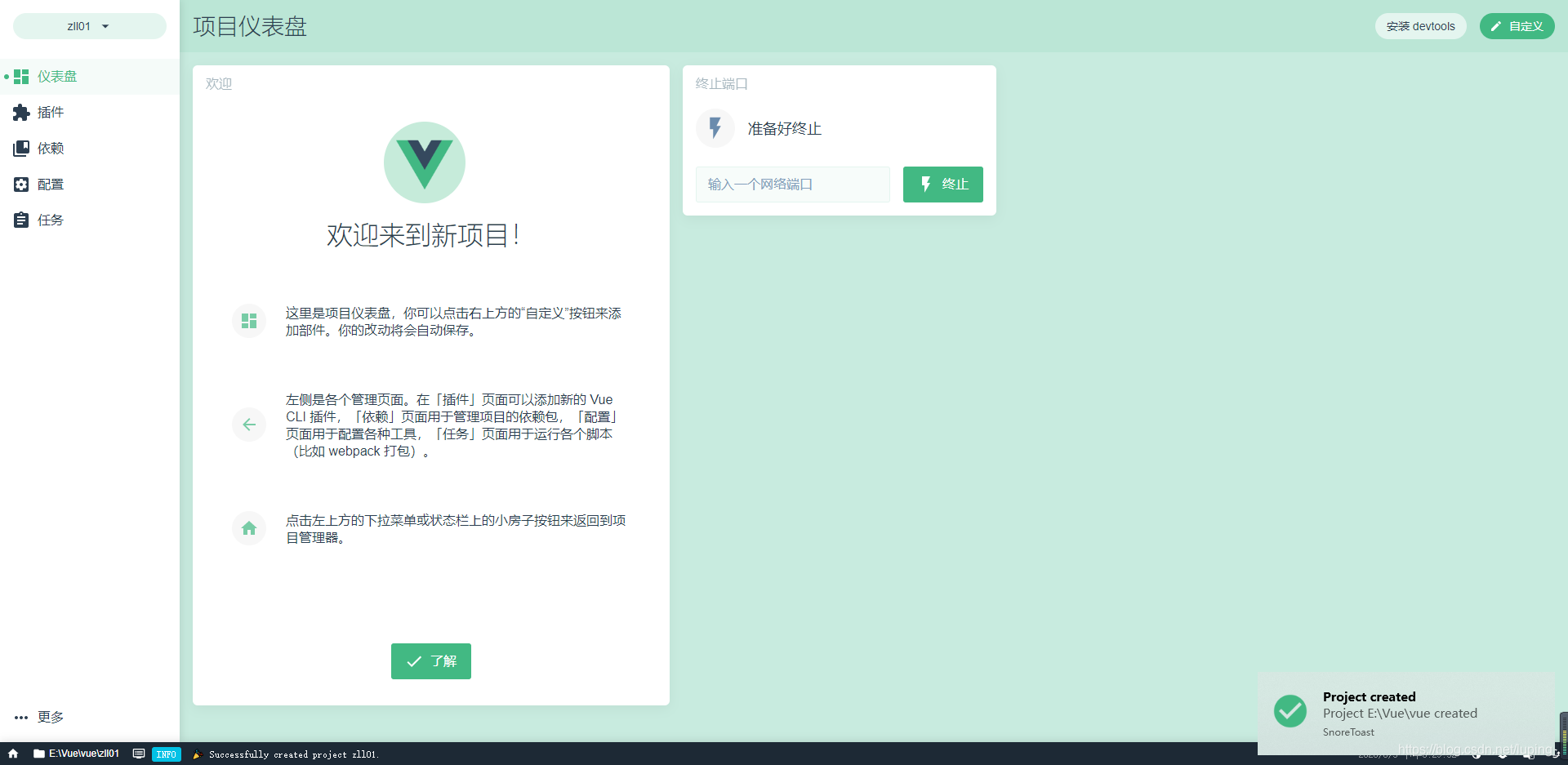The height and width of the screenshot is (765, 1568).
Task: Open the 任务 tasks page
Action: [x=90, y=220]
